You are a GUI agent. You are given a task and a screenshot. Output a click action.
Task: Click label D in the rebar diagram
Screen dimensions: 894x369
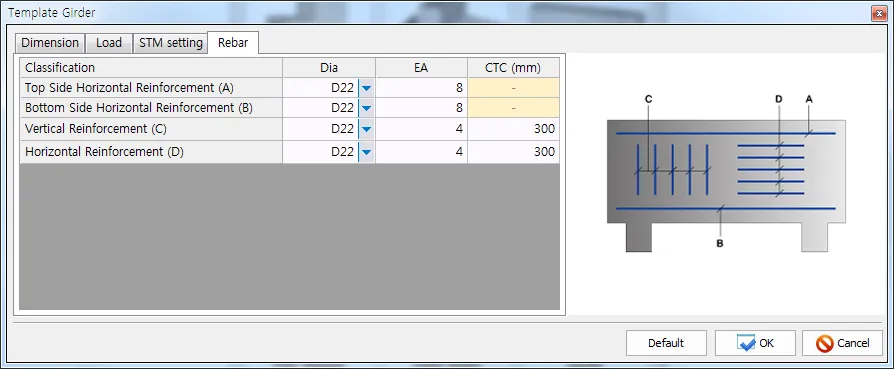click(x=779, y=99)
